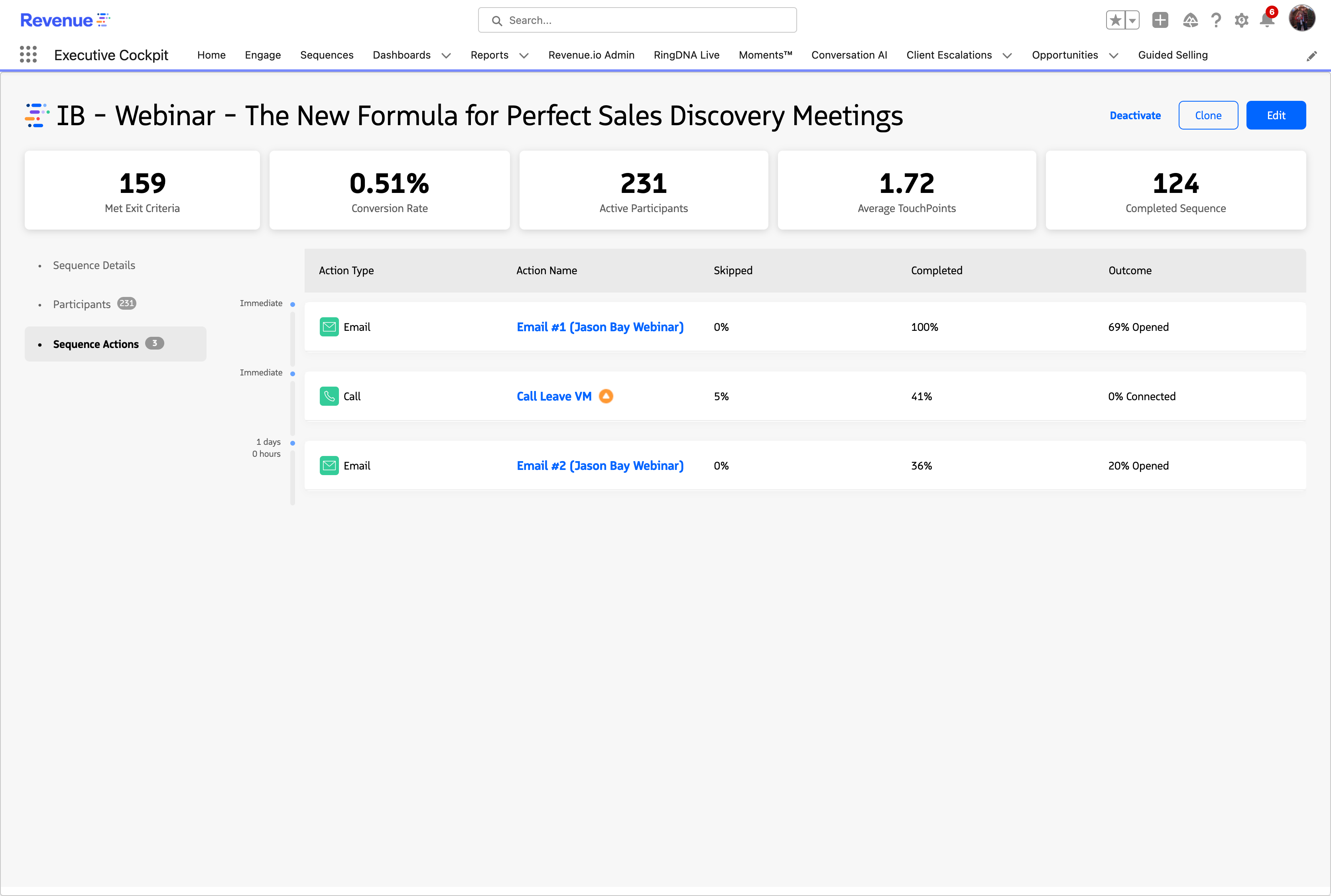Click the edit navigation pencil icon
Image resolution: width=1331 pixels, height=896 pixels.
point(1311,55)
